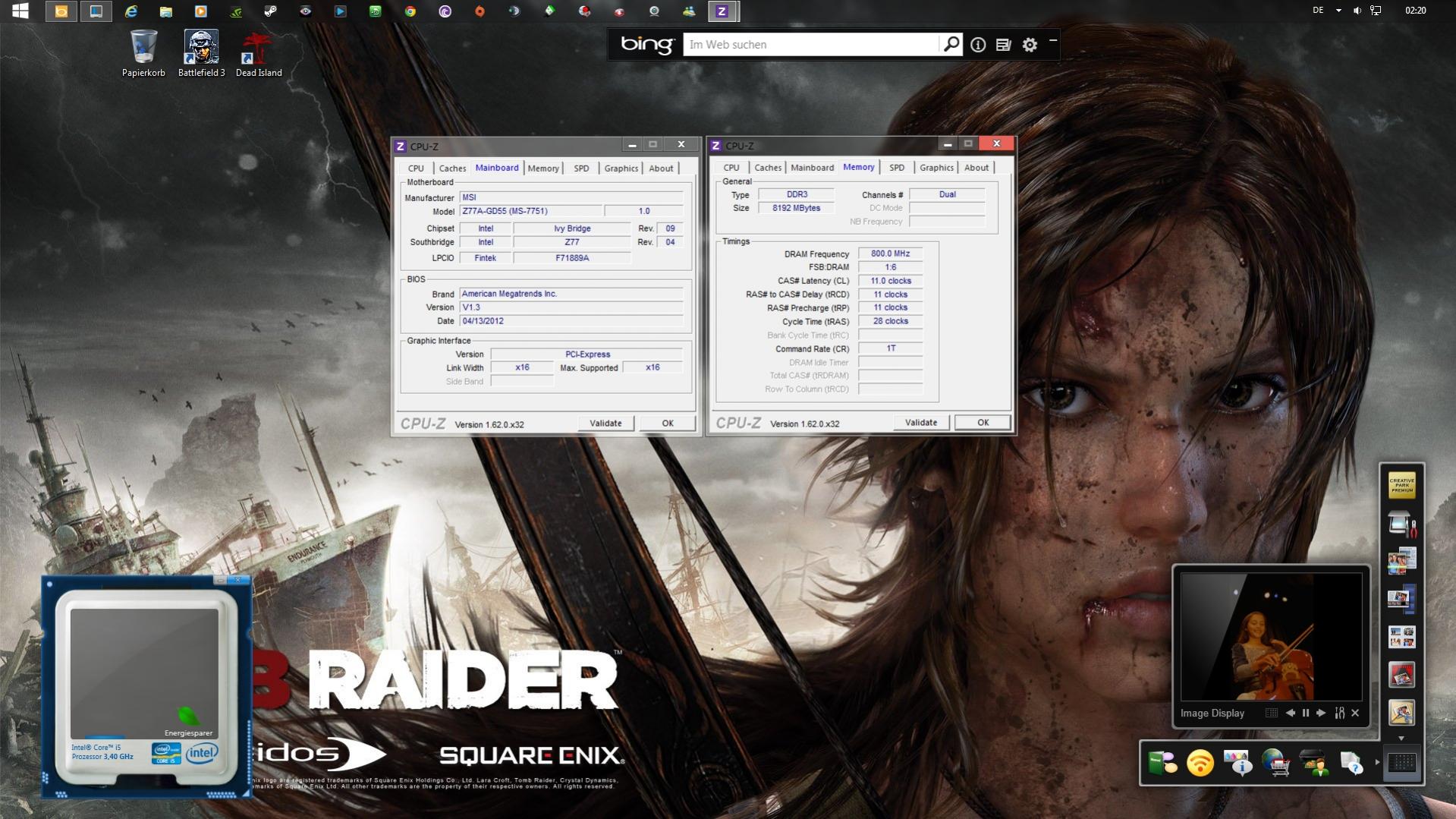1456x819 pixels.
Task: Click the Bing search magnifier icon
Action: click(x=951, y=45)
